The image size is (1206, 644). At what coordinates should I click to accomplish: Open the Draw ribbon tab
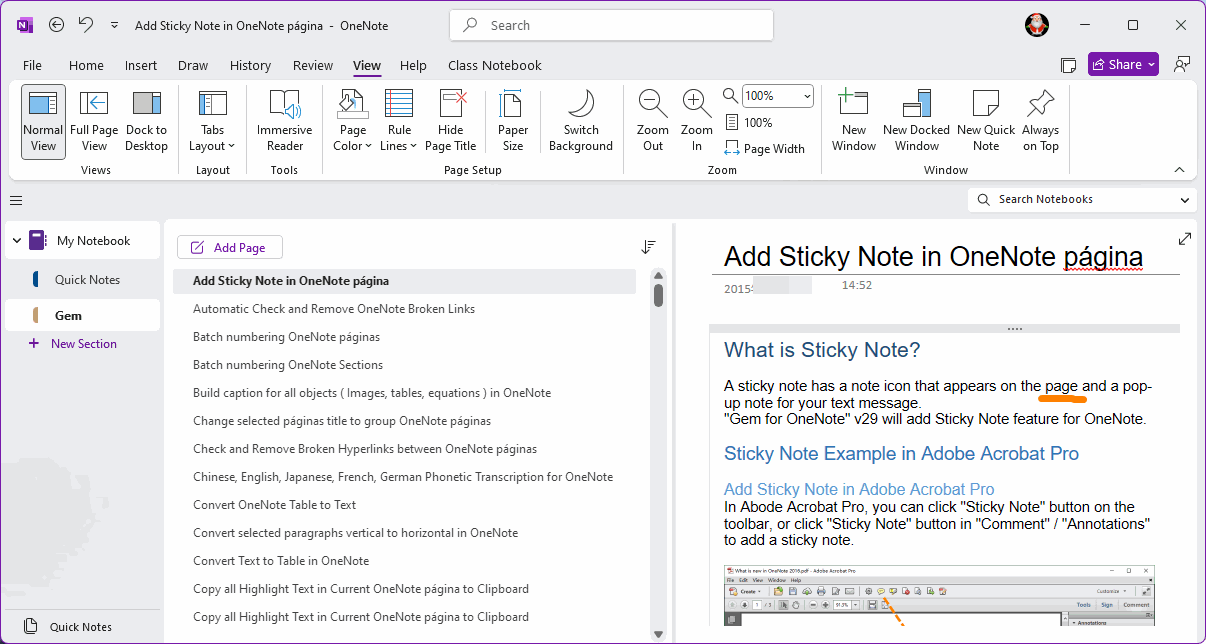point(193,65)
